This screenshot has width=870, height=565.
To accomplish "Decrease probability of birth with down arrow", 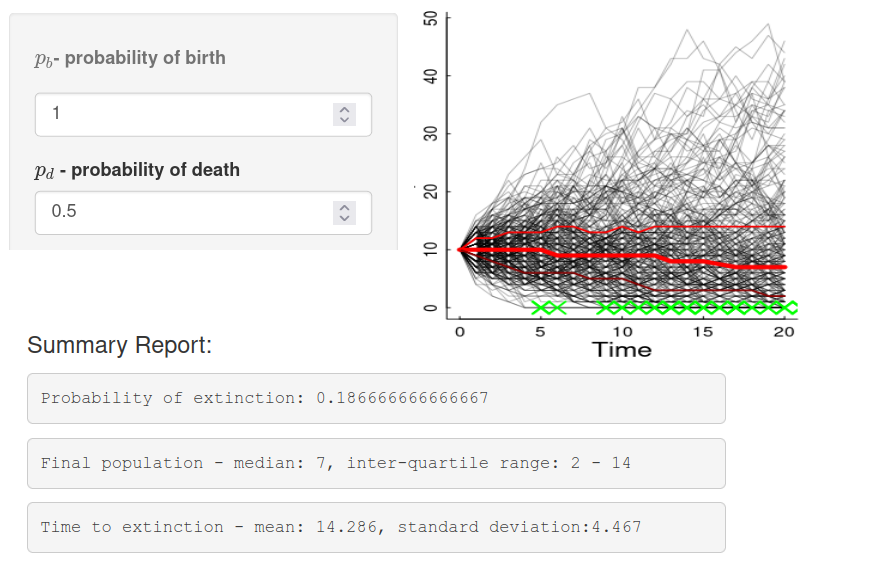I will pos(344,120).
